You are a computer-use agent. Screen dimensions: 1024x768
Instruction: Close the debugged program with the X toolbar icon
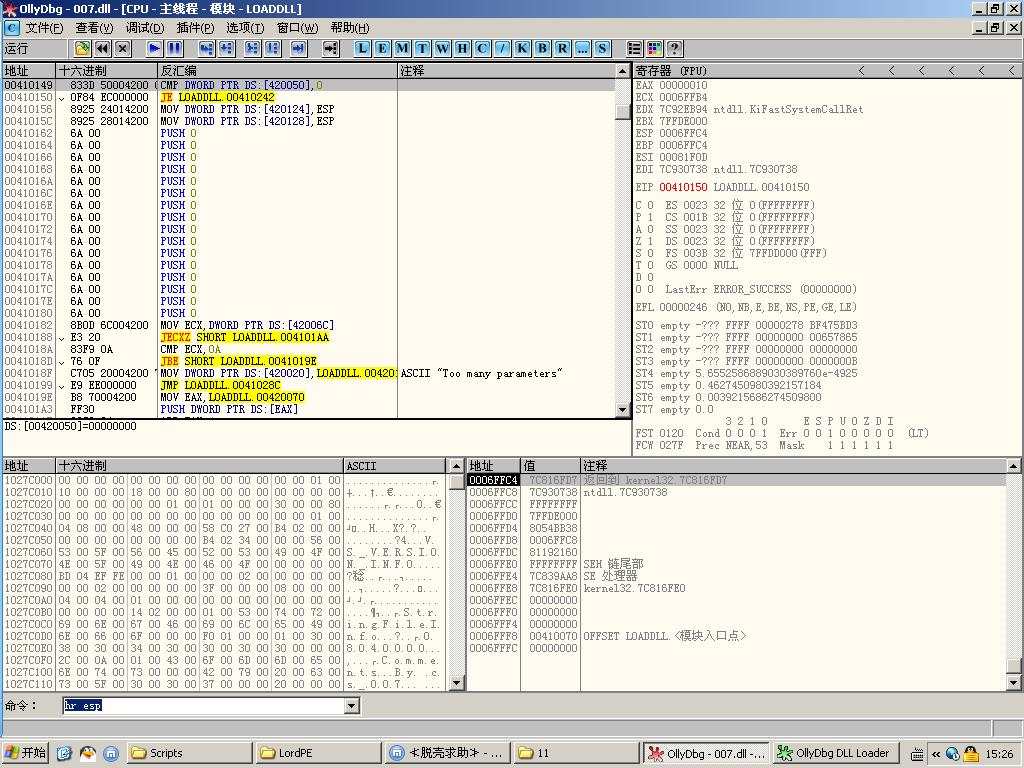click(123, 49)
